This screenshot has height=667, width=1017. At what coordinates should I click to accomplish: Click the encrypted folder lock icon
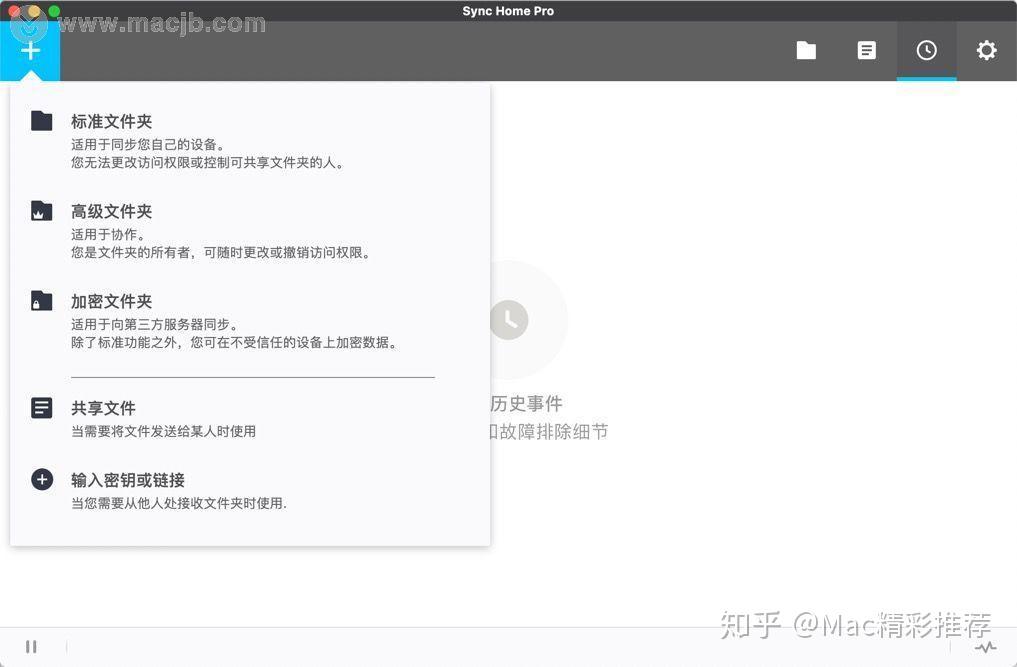tap(41, 300)
